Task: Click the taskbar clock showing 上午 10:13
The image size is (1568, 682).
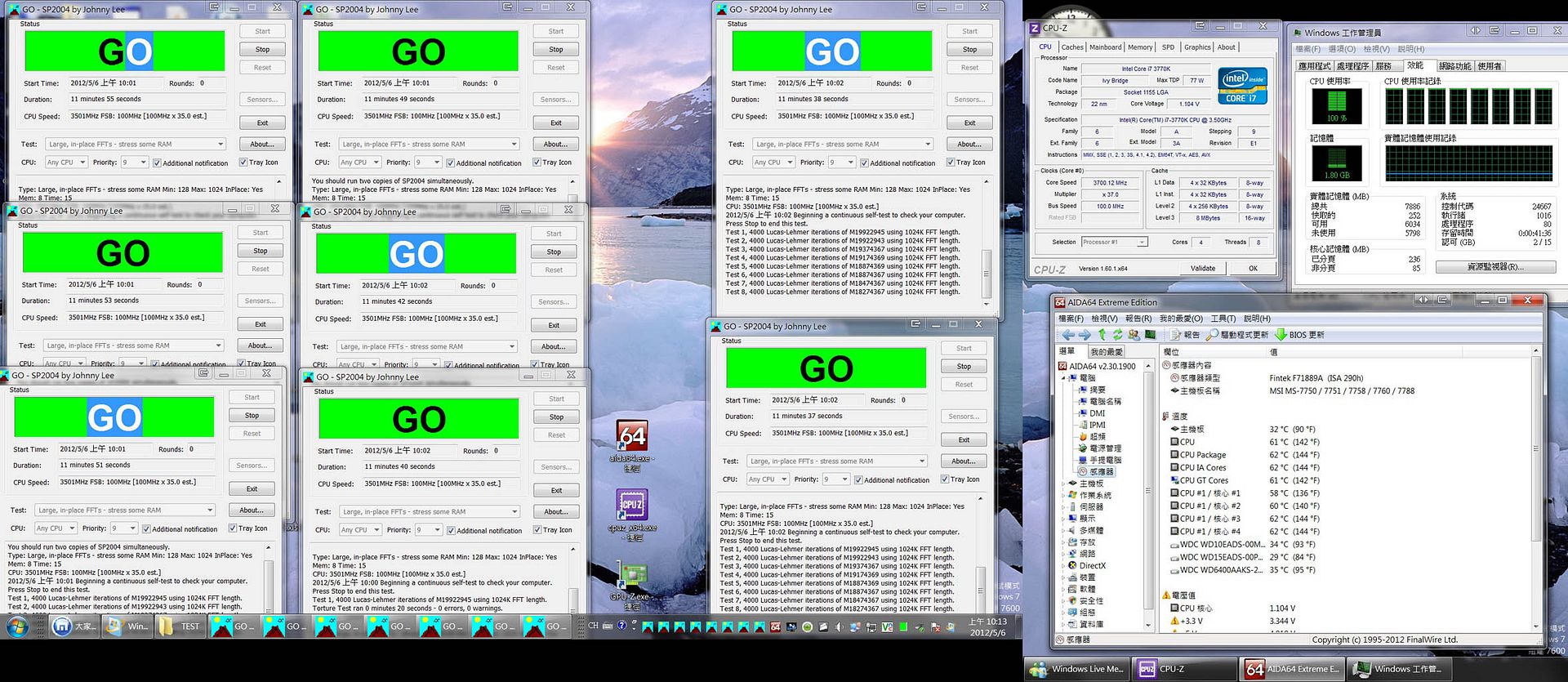Action: pos(987,627)
